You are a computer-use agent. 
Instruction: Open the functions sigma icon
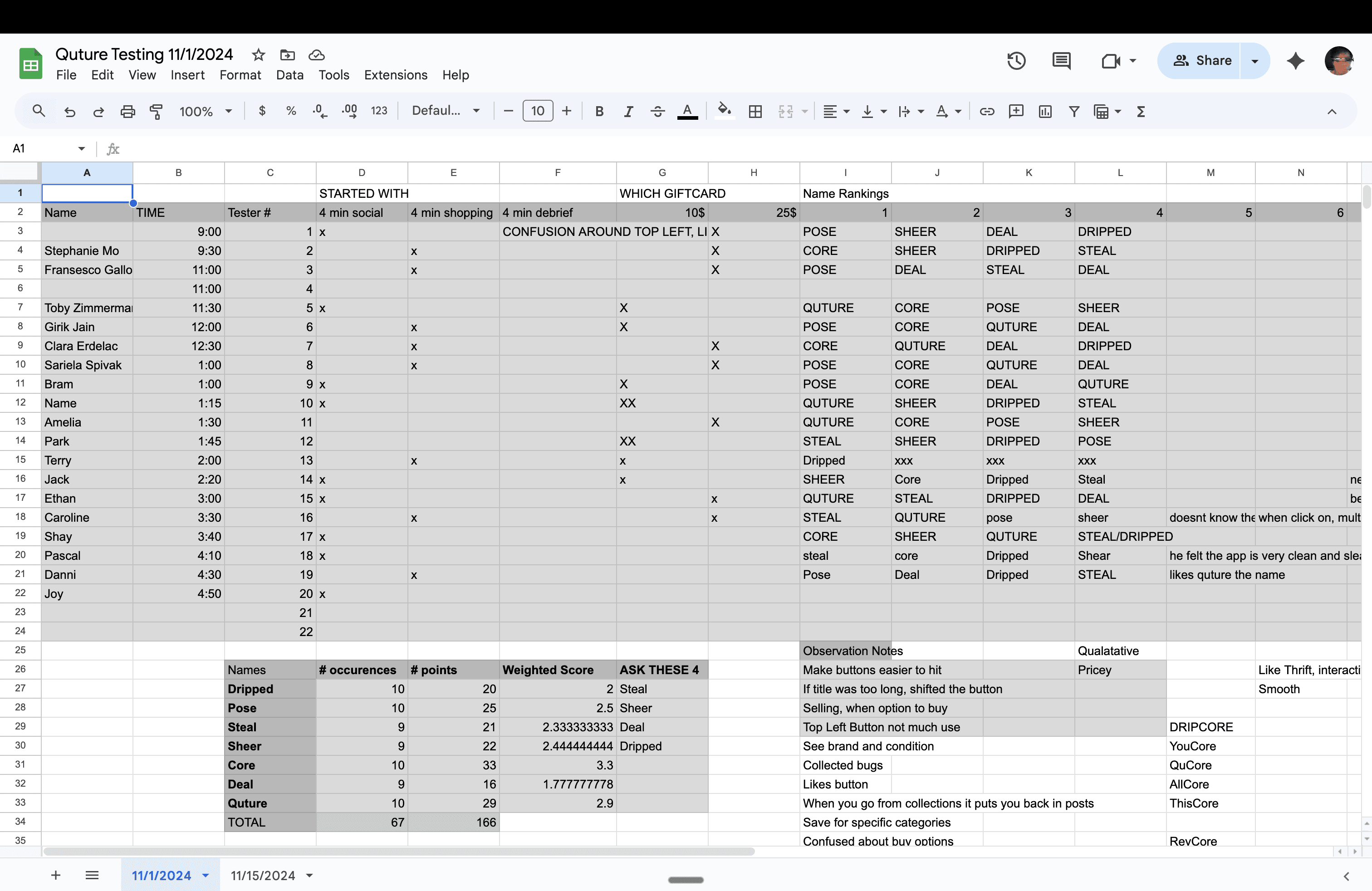(x=1140, y=111)
